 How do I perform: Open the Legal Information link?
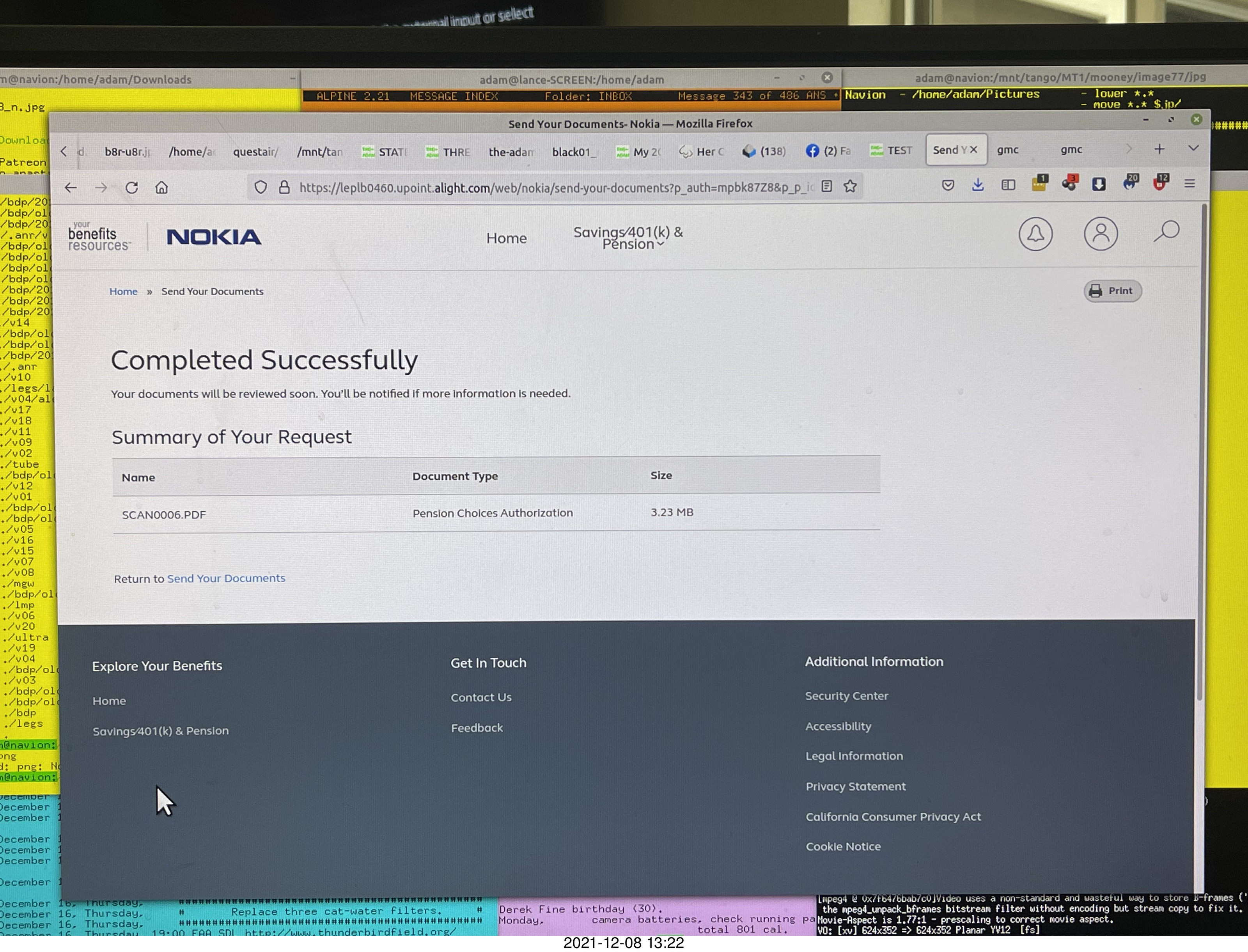(x=854, y=756)
